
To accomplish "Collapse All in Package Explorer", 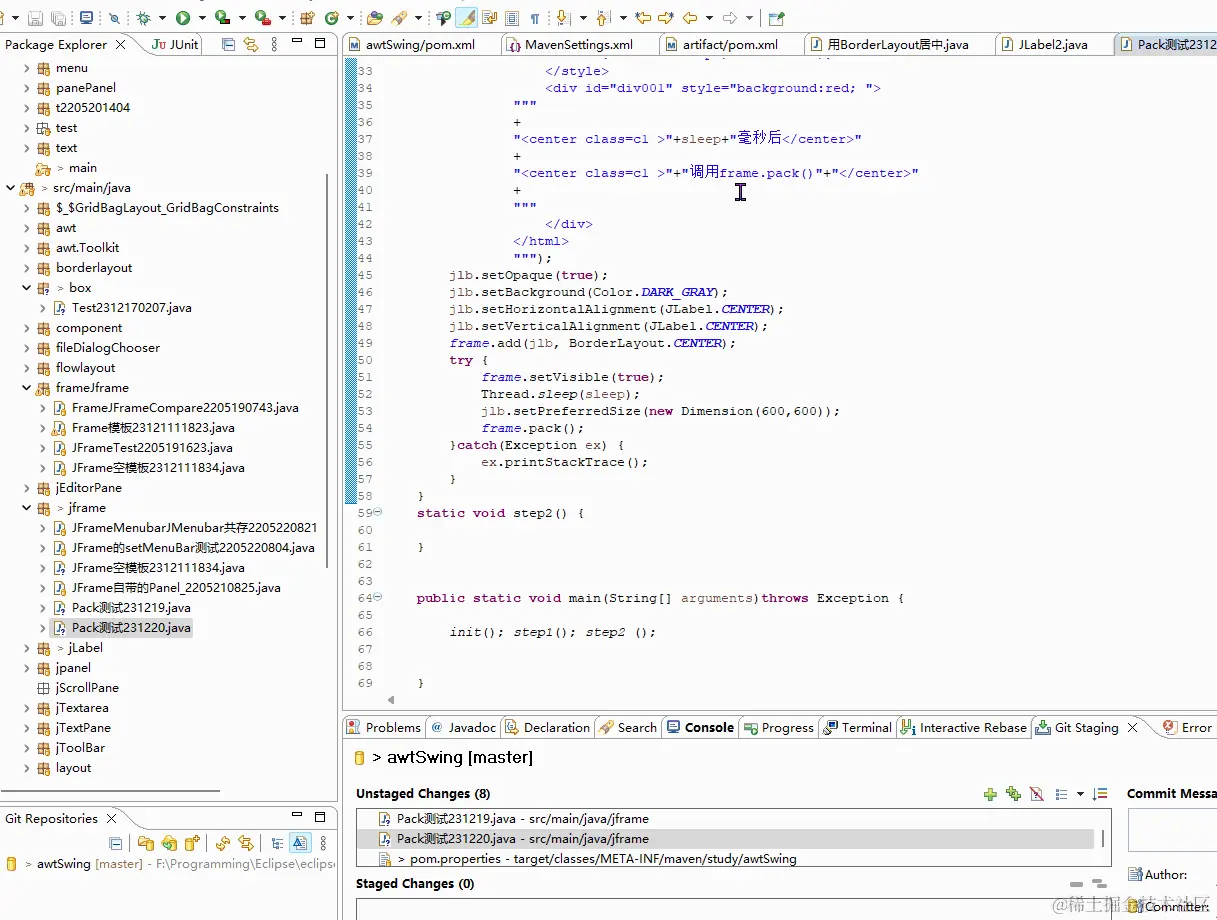I will [228, 44].
